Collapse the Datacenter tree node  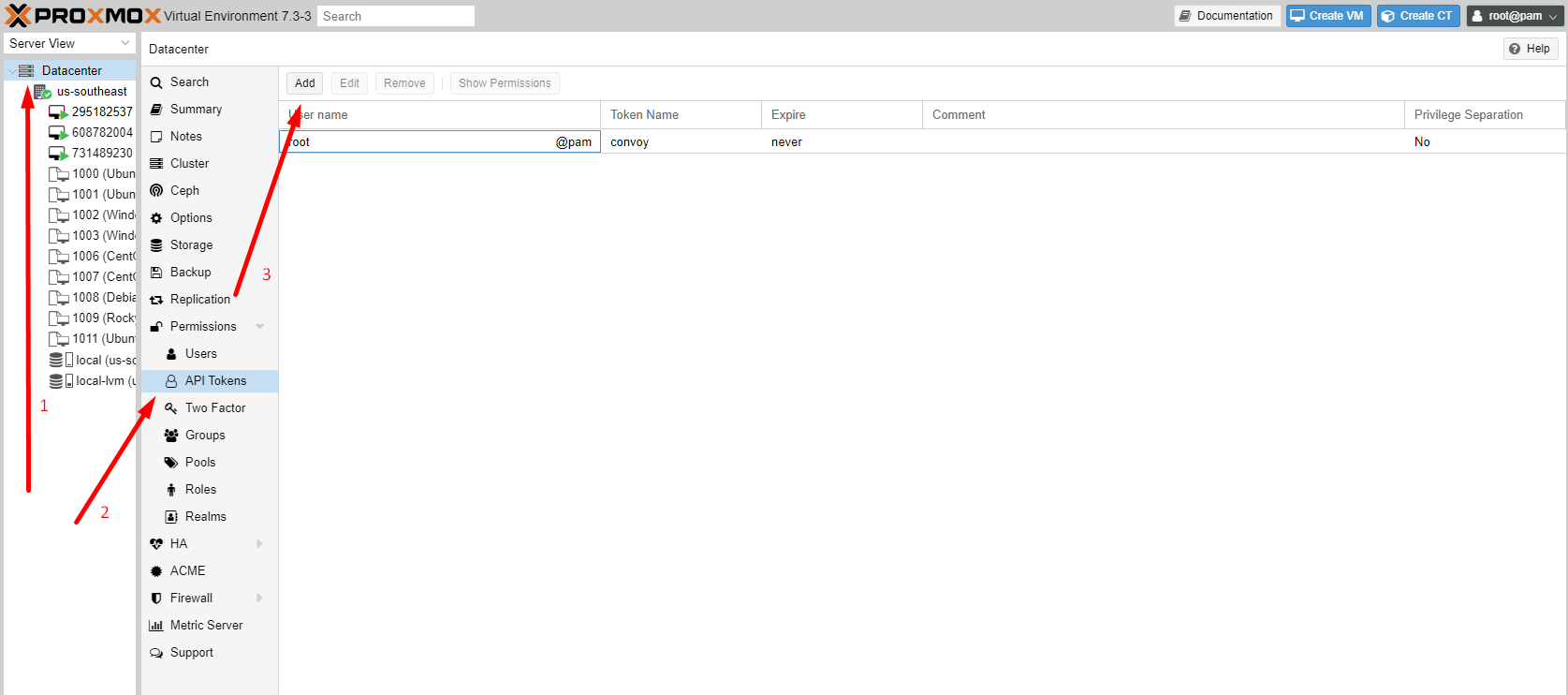tap(11, 71)
